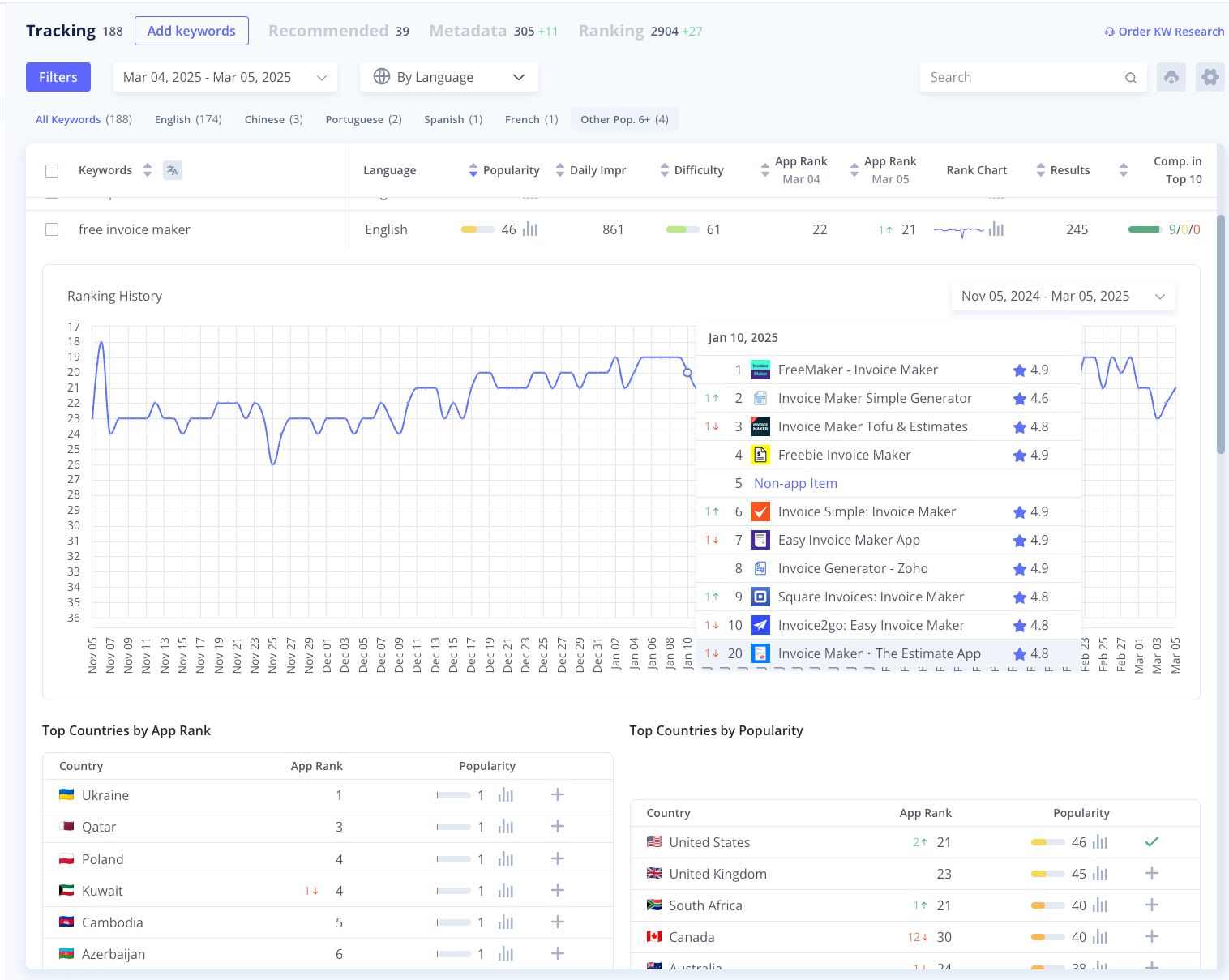Tick the select-all keywords checkbox
The width and height of the screenshot is (1229, 980).
[52, 171]
